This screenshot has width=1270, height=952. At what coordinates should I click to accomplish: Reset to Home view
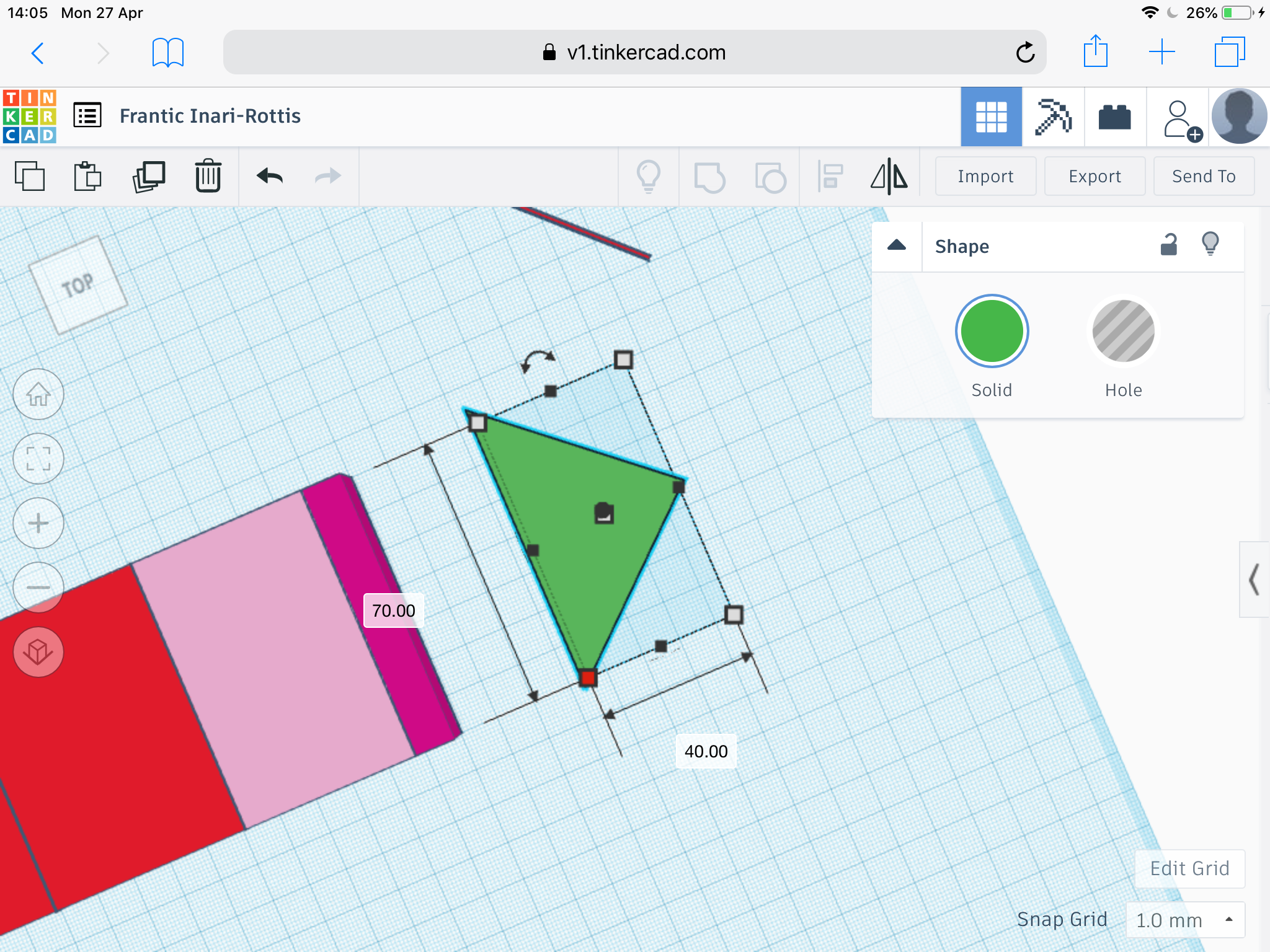38,394
